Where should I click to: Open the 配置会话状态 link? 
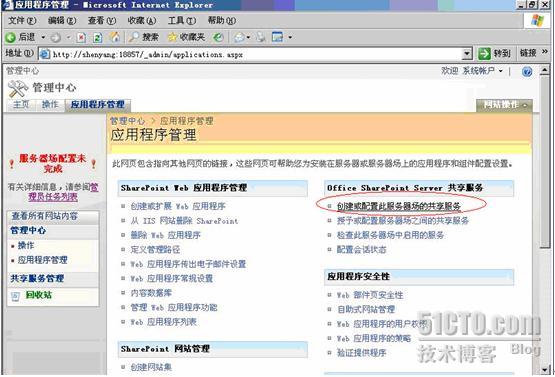[x=361, y=250]
